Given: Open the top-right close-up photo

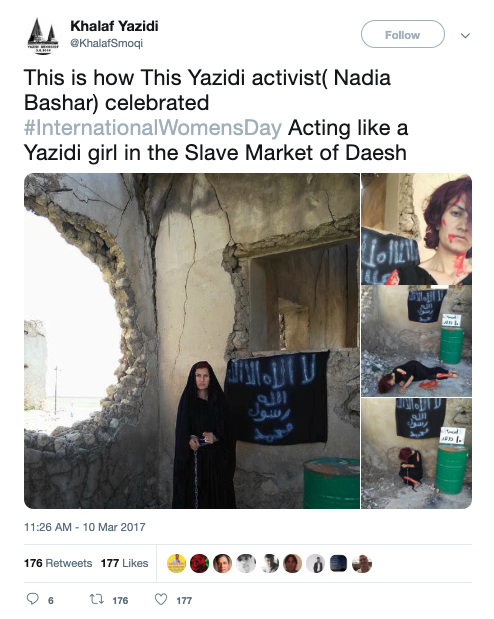Looking at the screenshot, I should click(417, 229).
